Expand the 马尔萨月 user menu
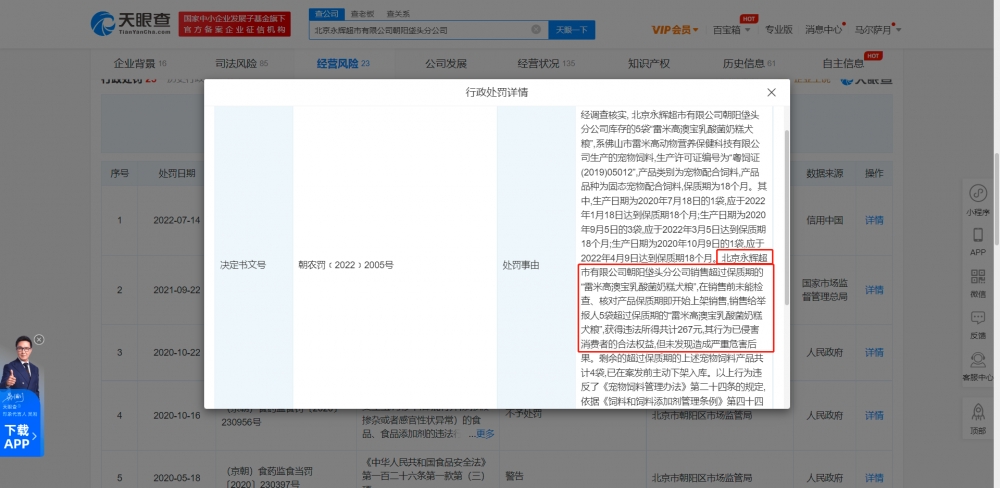The height and width of the screenshot is (488, 1000). (878, 29)
